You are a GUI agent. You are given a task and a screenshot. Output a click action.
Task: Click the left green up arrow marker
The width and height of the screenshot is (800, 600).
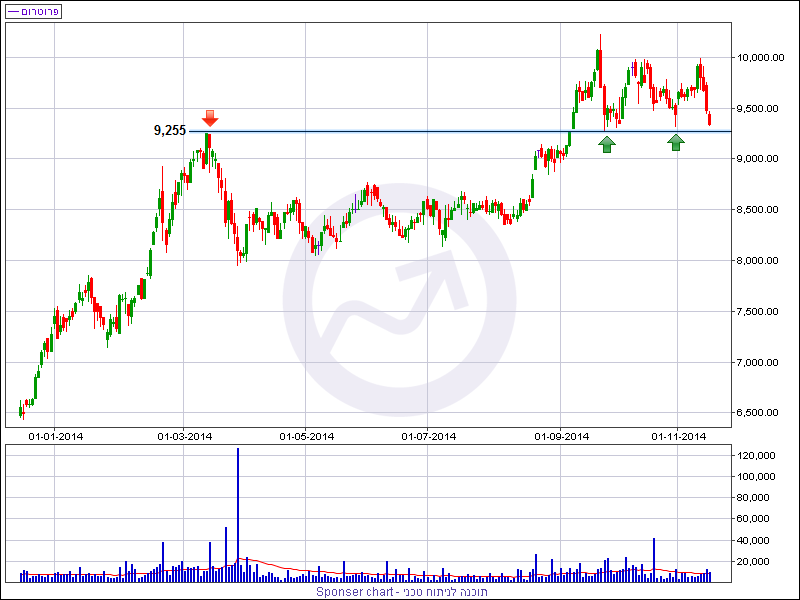(x=607, y=145)
